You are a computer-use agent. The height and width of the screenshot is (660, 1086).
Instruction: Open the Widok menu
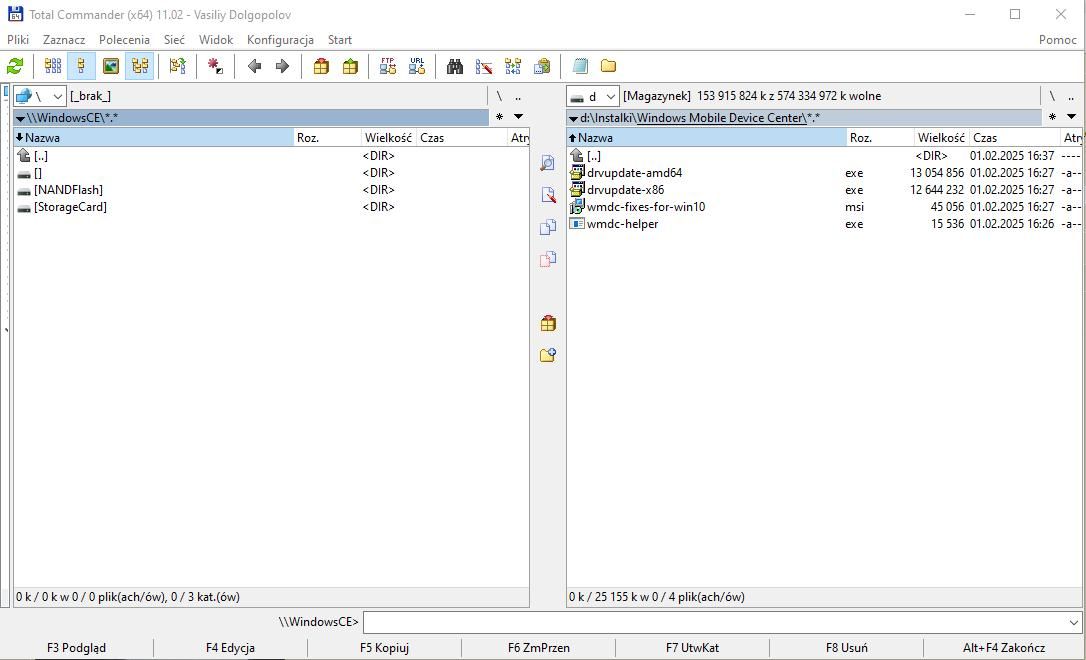[x=216, y=40]
